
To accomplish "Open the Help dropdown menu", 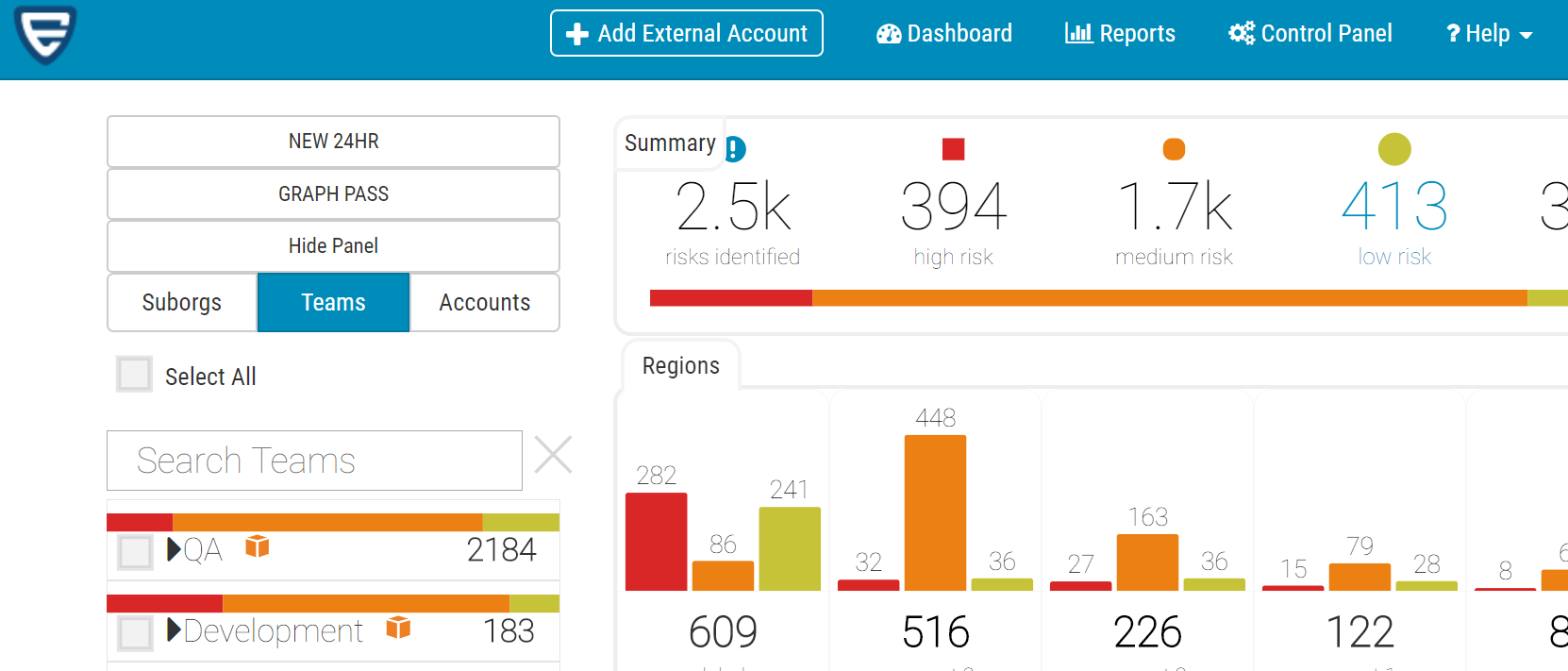I will [x=1490, y=34].
